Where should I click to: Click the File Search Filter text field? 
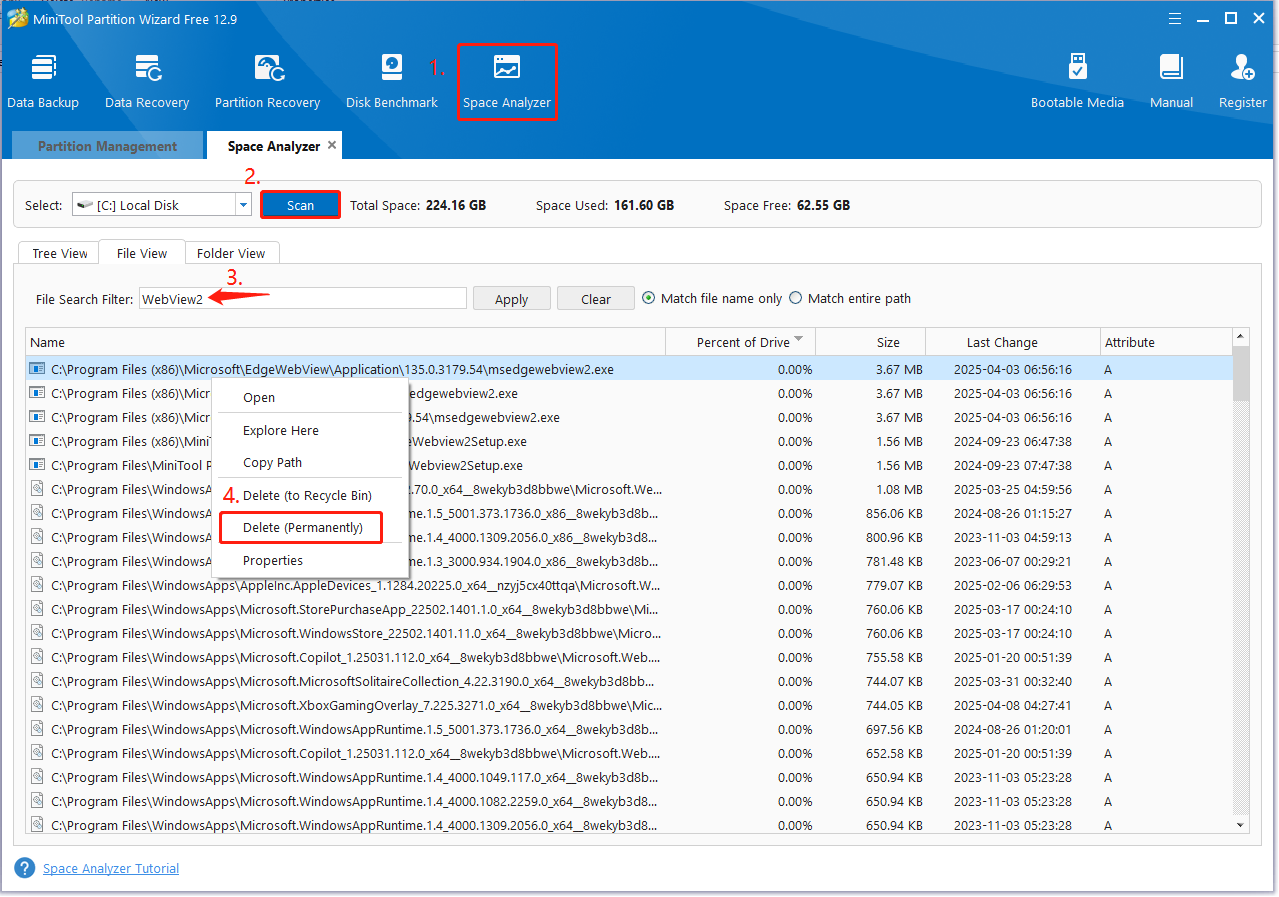point(303,298)
